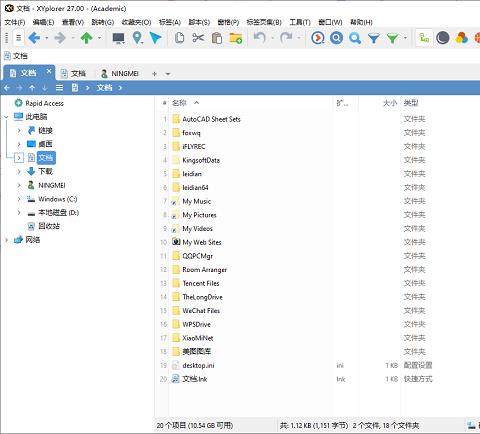Open dropdown beside the back arrow

pyautogui.click(x=46, y=38)
